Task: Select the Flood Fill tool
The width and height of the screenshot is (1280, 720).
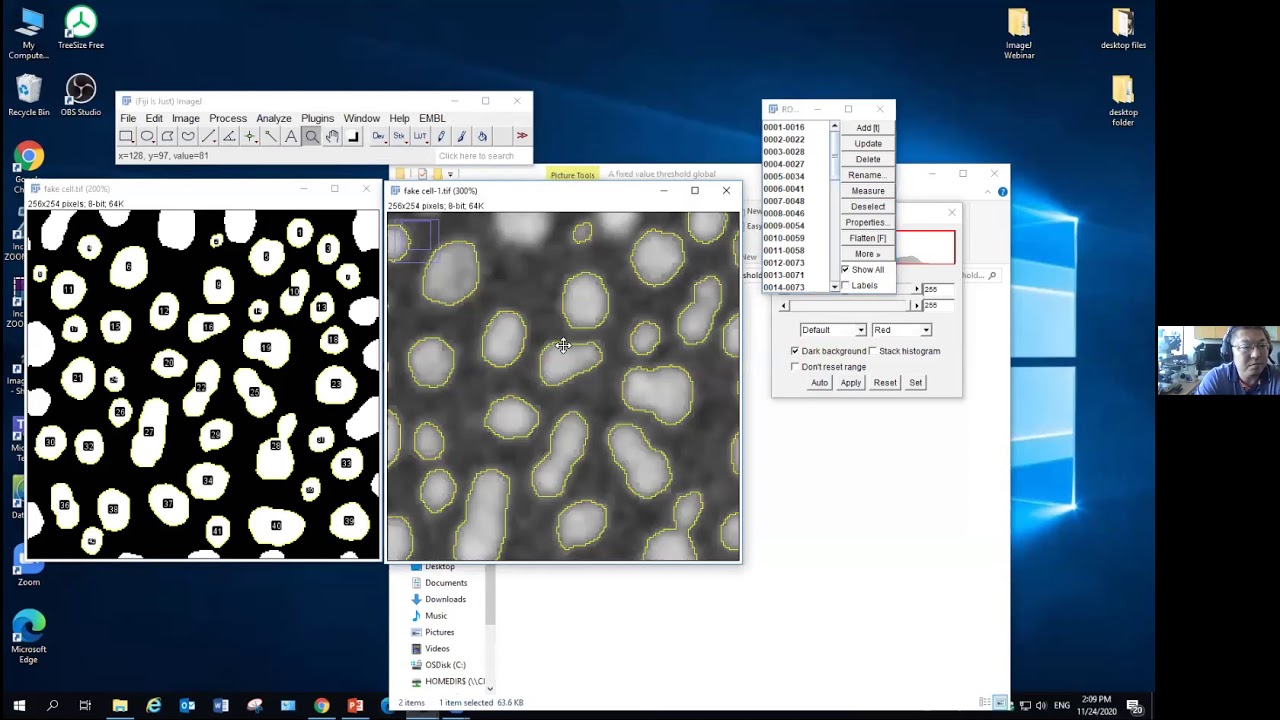Action: click(x=482, y=136)
